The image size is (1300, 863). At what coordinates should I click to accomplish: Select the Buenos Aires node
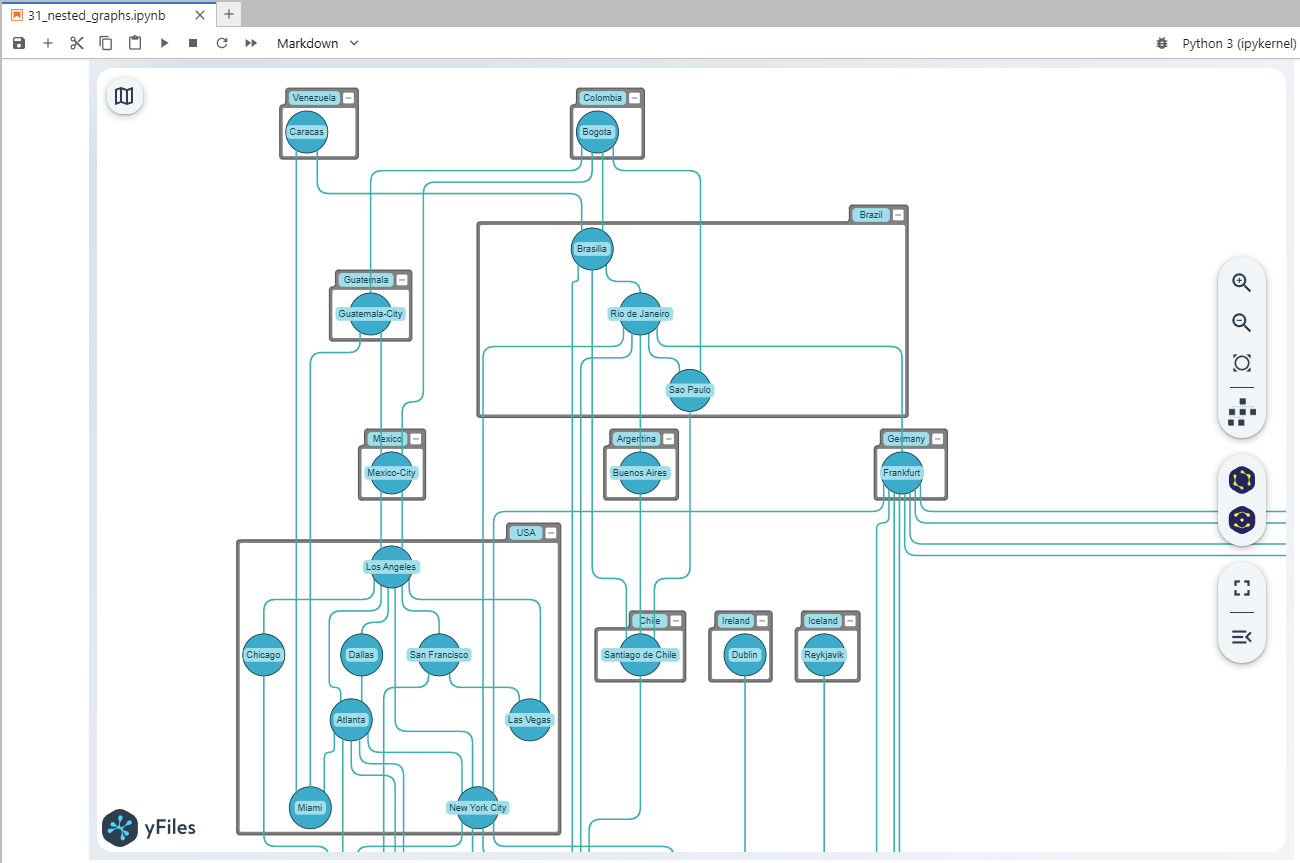point(640,473)
